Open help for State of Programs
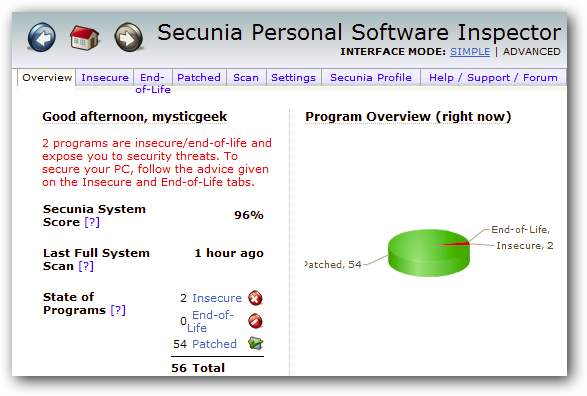This screenshot has width=587, height=396. click(118, 310)
